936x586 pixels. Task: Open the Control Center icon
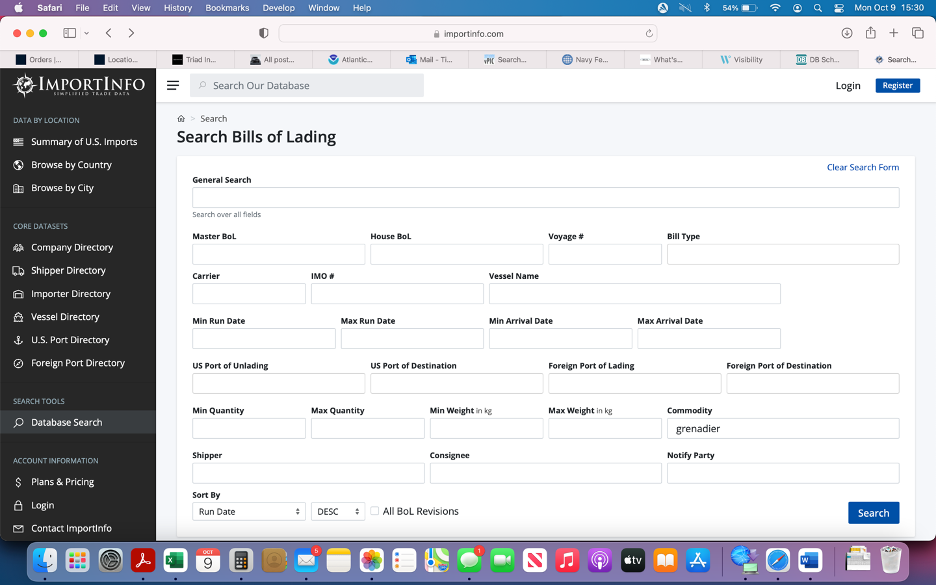click(x=839, y=8)
